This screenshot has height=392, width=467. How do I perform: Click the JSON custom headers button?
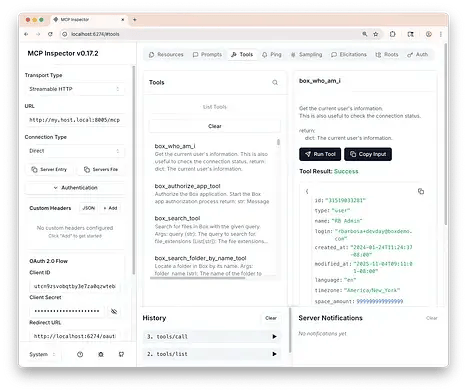click(88, 208)
